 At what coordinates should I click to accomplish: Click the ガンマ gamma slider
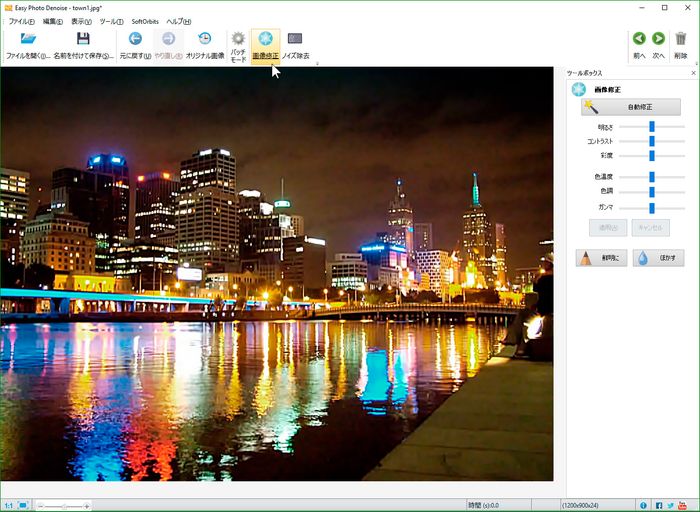pyautogui.click(x=652, y=208)
